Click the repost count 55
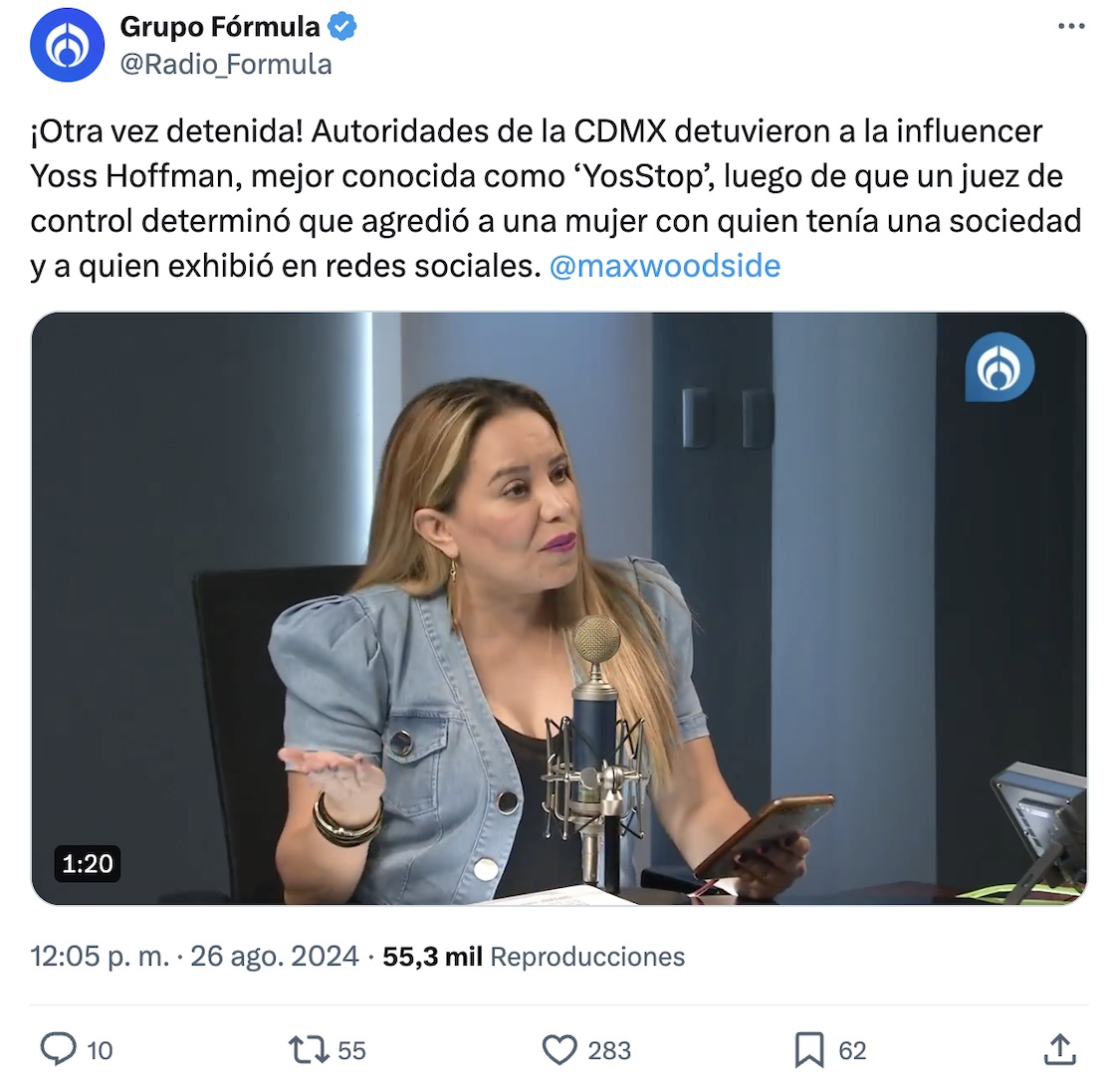 351,1051
